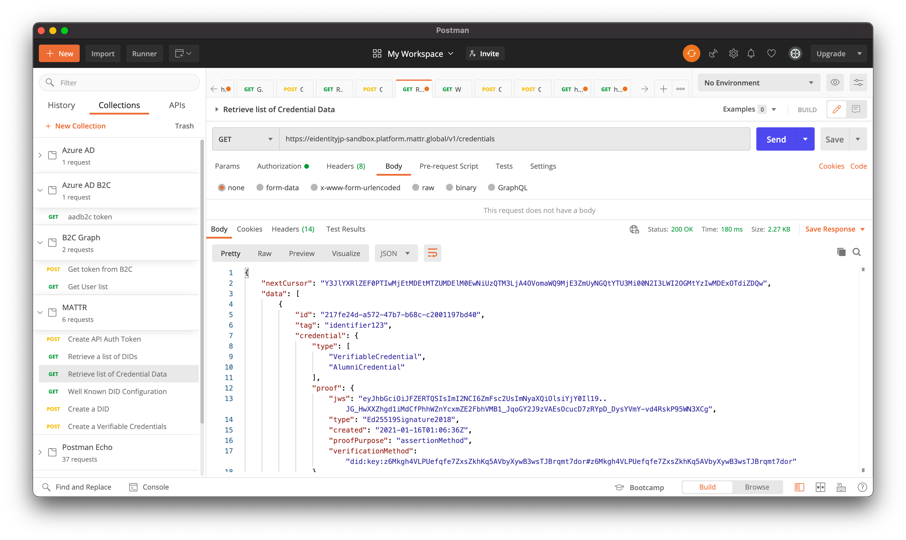This screenshot has width=906, height=540.
Task: Switch to two-pane view icon
Action: click(x=820, y=487)
